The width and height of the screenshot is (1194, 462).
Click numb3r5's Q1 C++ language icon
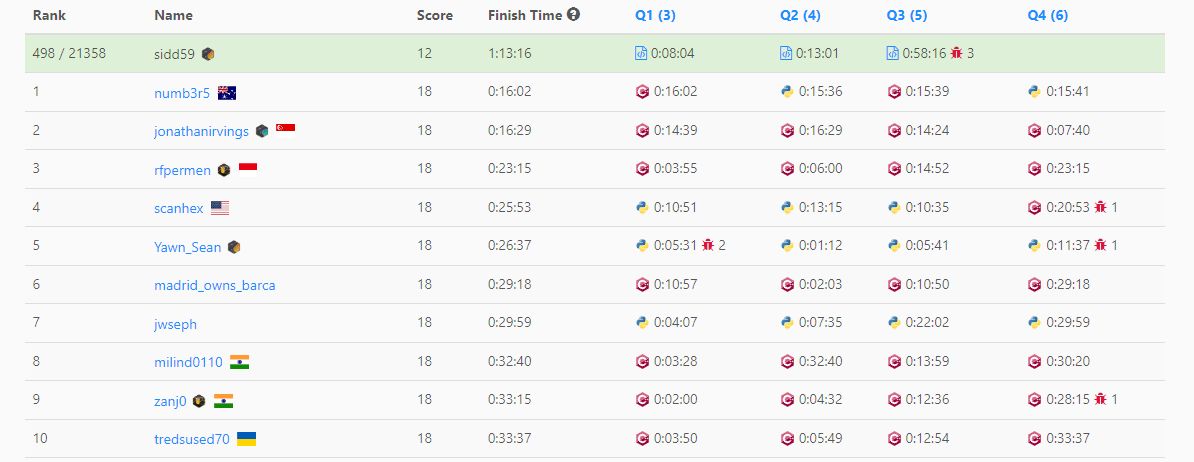click(642, 92)
